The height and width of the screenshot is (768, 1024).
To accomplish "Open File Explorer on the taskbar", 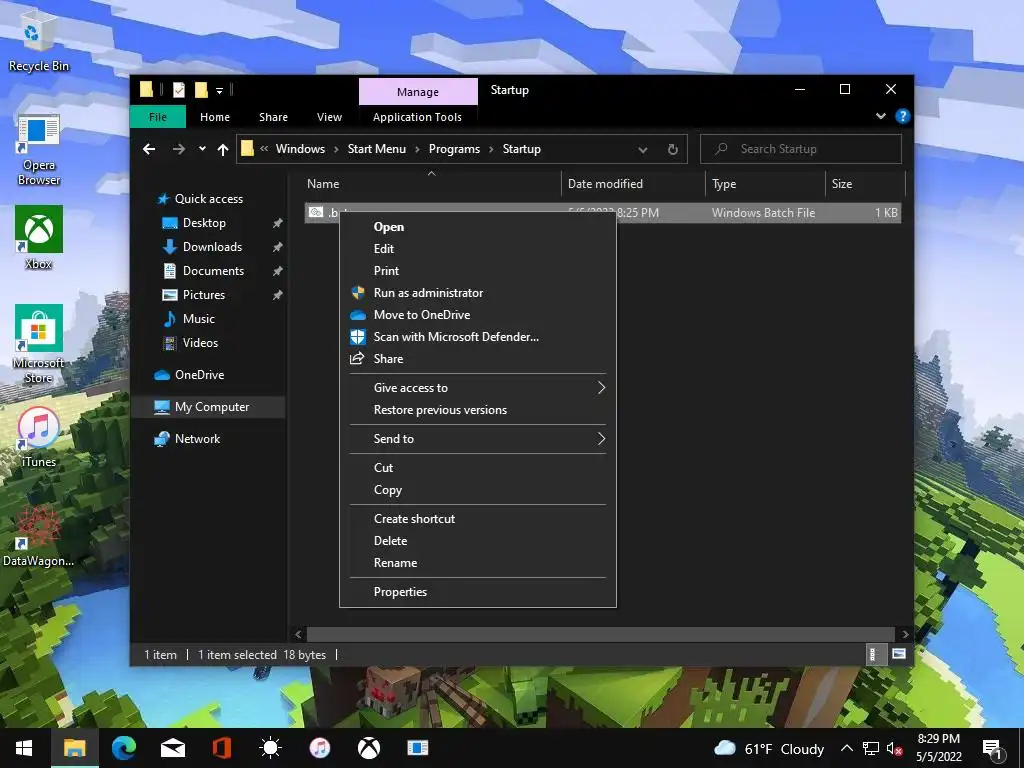I will click(74, 748).
